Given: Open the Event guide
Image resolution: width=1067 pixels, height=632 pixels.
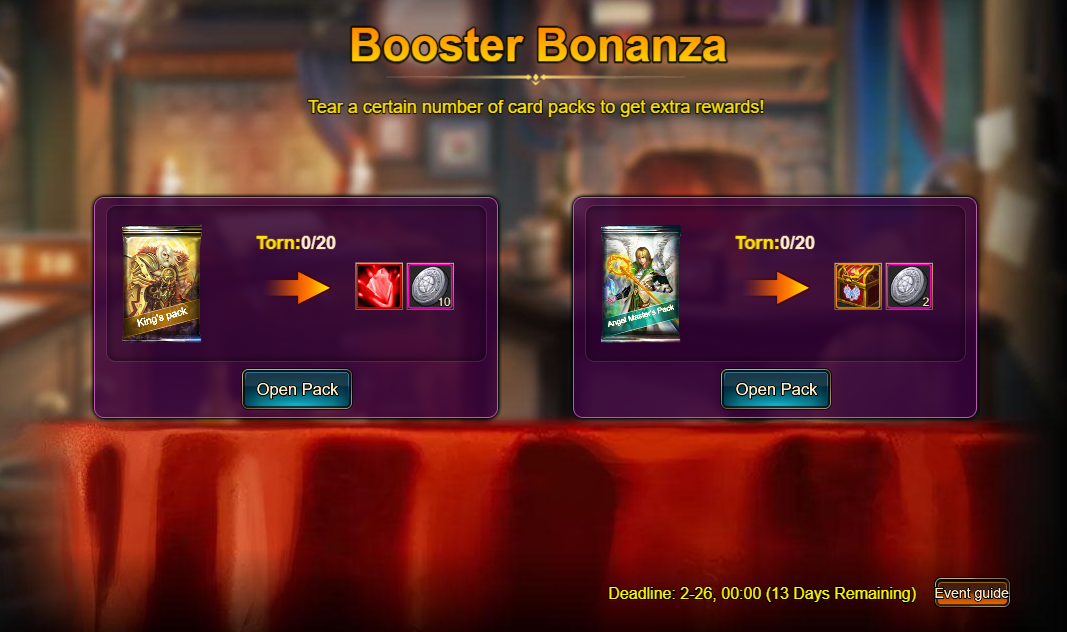Looking at the screenshot, I should point(972,593).
